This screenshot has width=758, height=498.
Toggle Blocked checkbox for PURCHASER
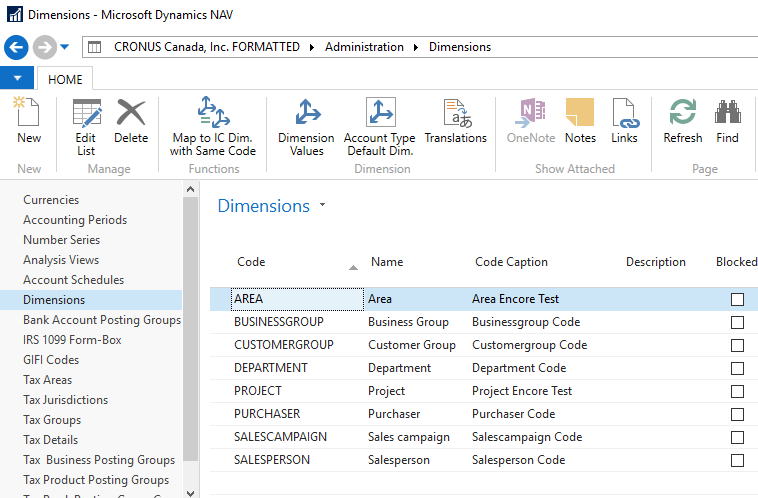click(x=737, y=414)
